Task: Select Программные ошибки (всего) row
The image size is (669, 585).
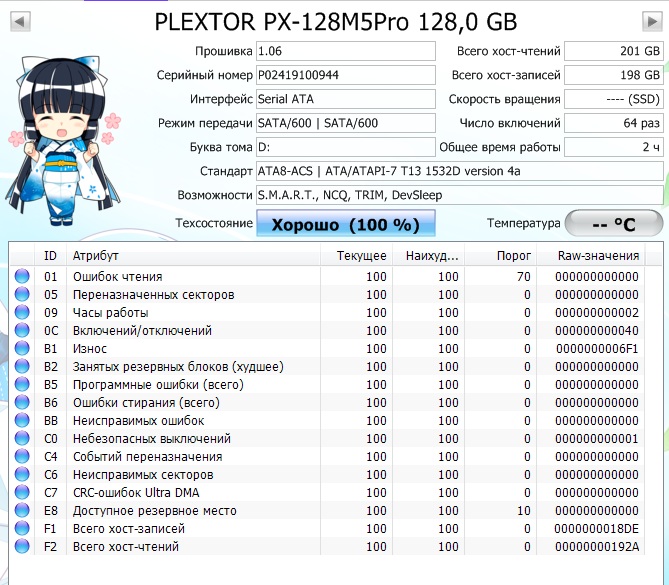Action: point(327,384)
